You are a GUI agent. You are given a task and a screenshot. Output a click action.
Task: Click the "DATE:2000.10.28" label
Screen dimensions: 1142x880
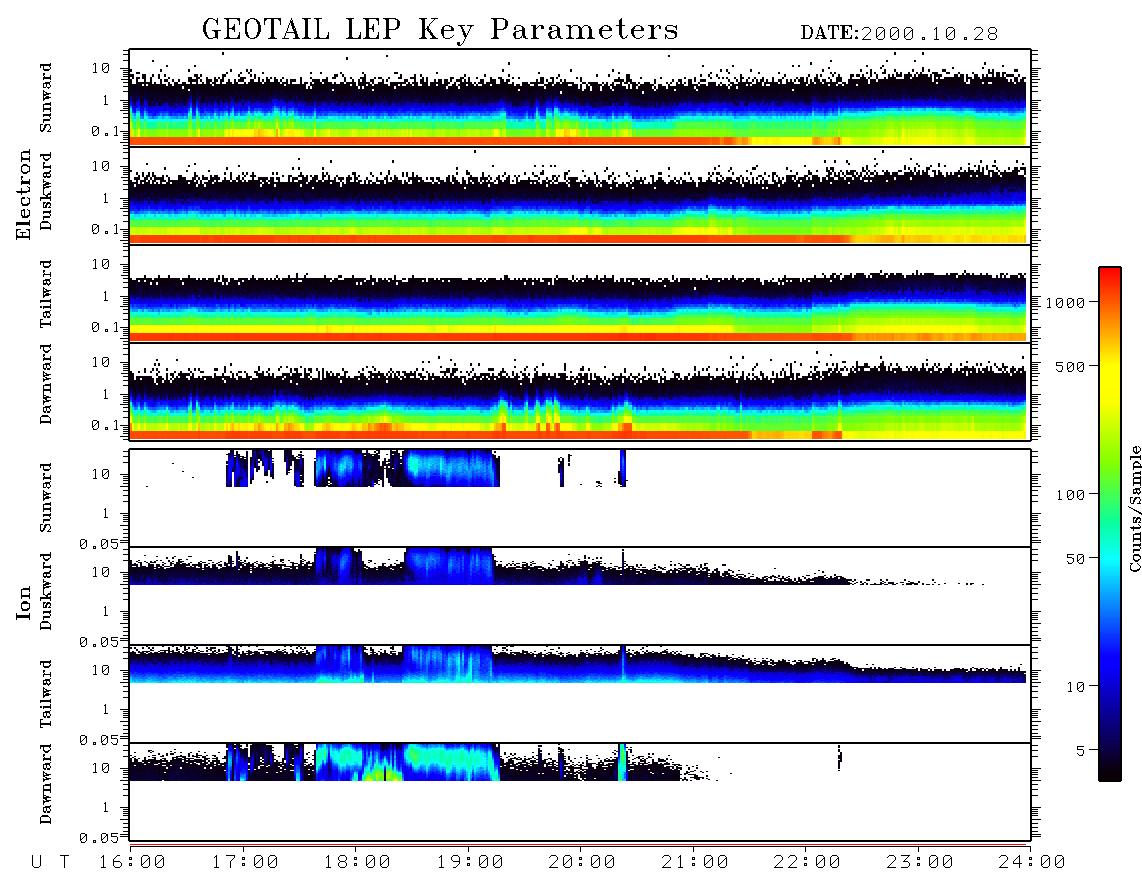tap(899, 34)
